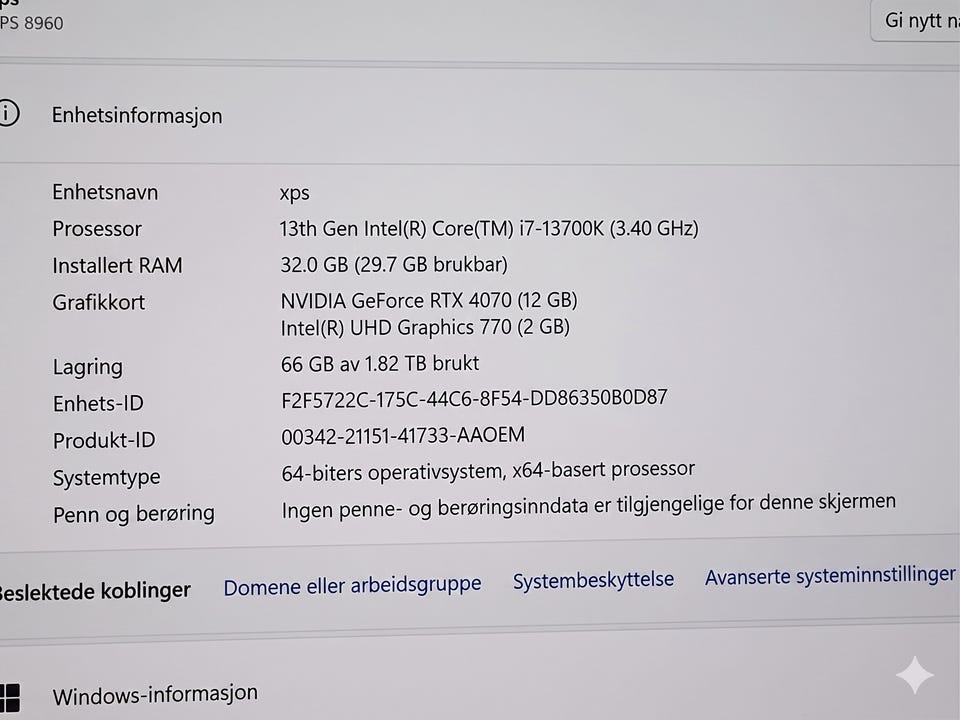Select the NVIDIA GeForce RTX 4070 line

[x=429, y=301]
